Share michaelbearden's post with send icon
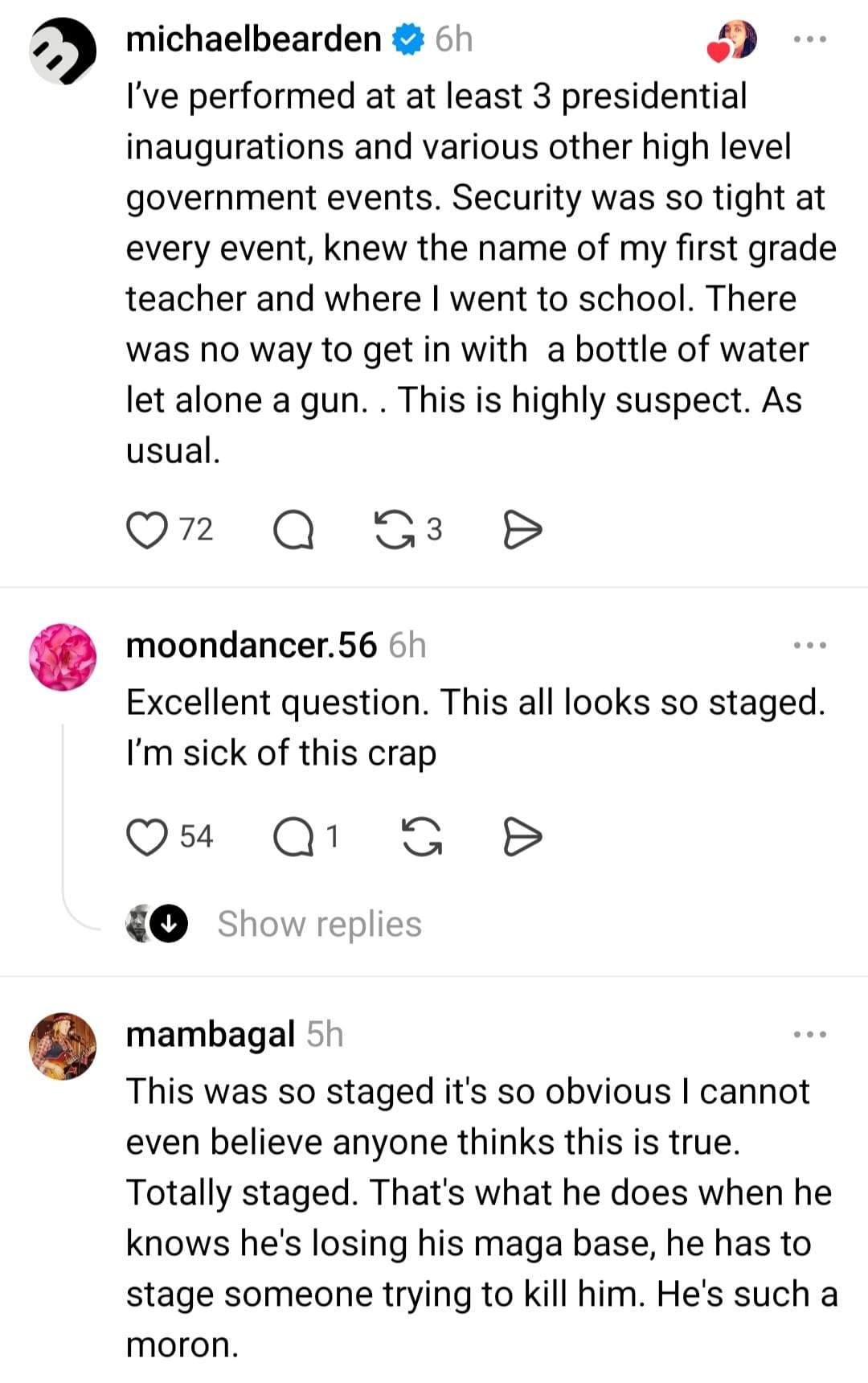 coord(522,531)
